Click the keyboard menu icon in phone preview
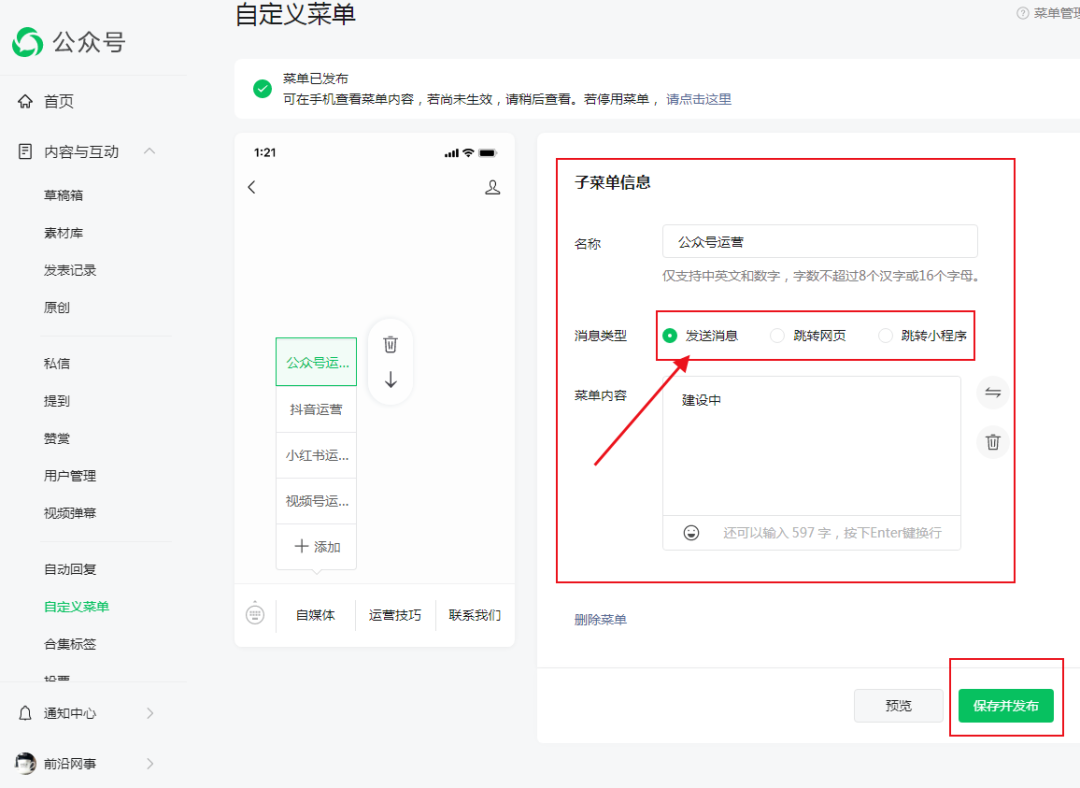Screen dimensions: 1080x788 (256, 614)
